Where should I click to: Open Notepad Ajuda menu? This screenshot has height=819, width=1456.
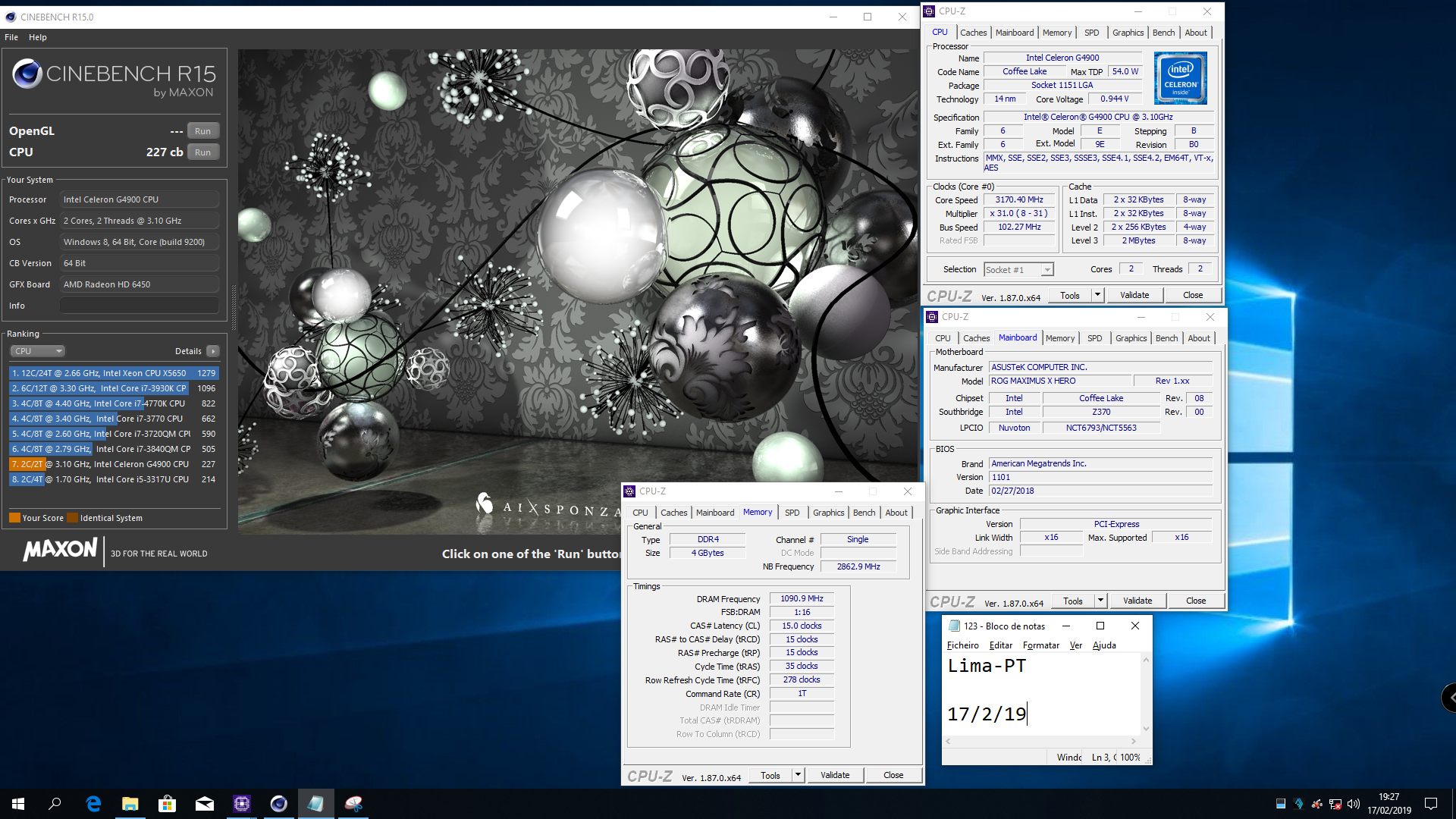(1104, 645)
